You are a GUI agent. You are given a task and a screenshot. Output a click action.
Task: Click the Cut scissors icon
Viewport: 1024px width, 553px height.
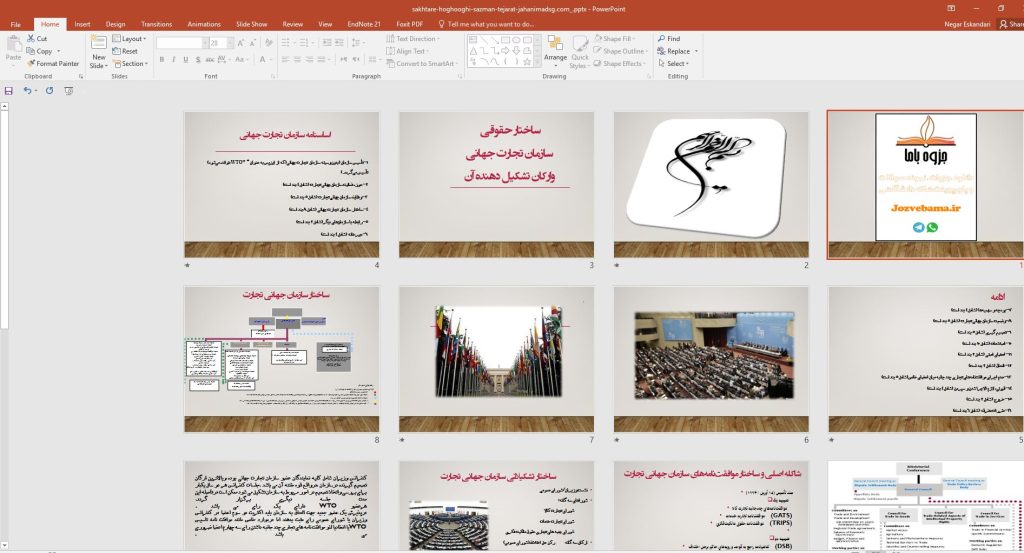pyautogui.click(x=31, y=39)
